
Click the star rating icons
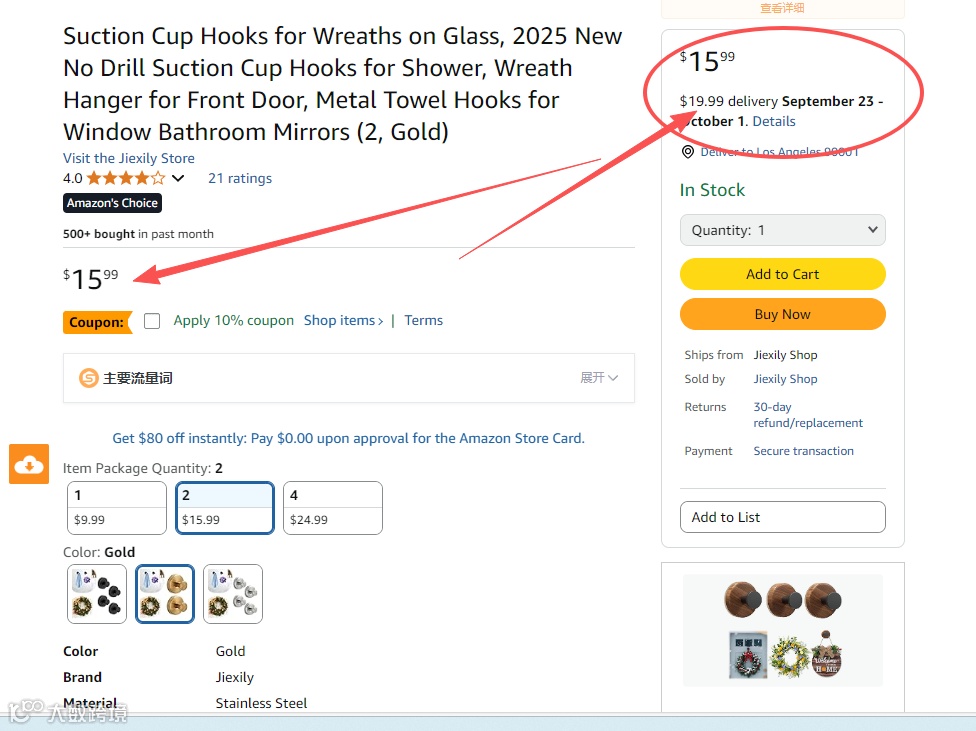tap(126, 179)
